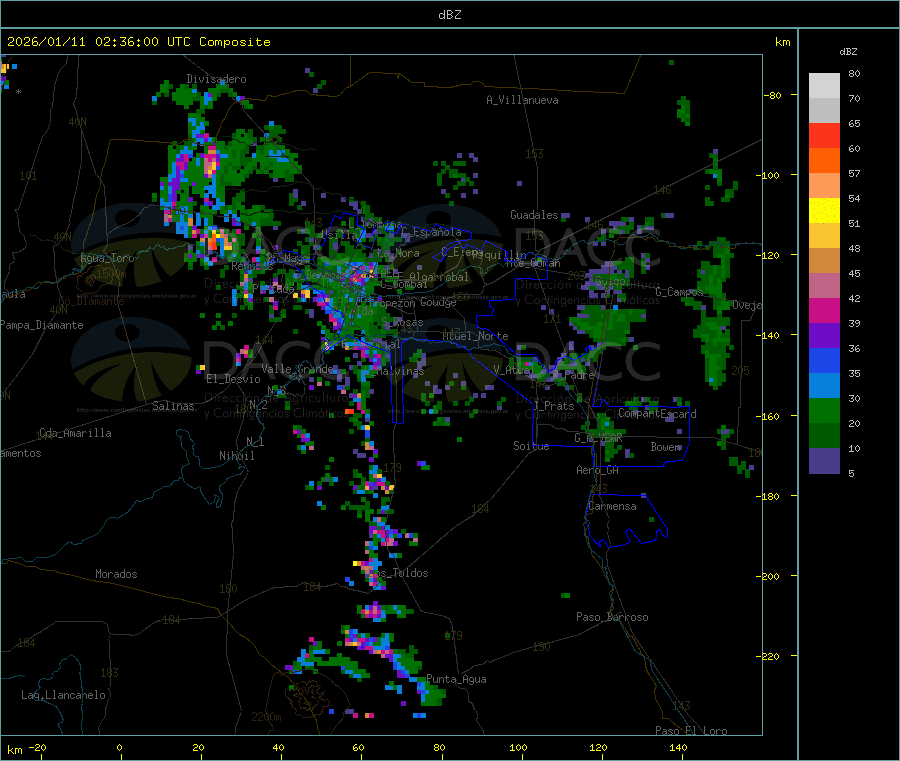
Task: Click the Atuel_Norte label
Action: [475, 336]
